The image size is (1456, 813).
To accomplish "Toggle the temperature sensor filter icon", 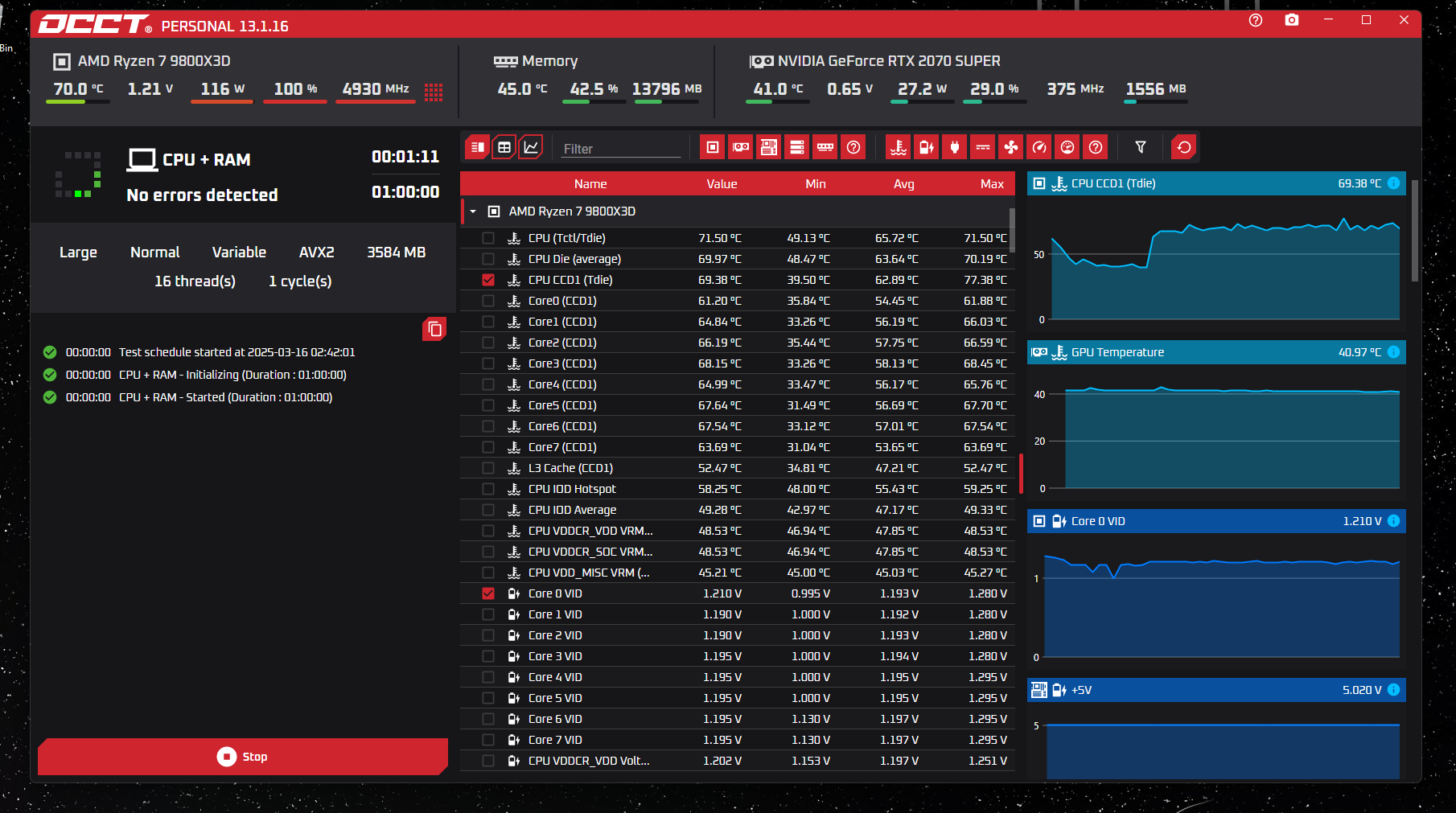I will 899,147.
